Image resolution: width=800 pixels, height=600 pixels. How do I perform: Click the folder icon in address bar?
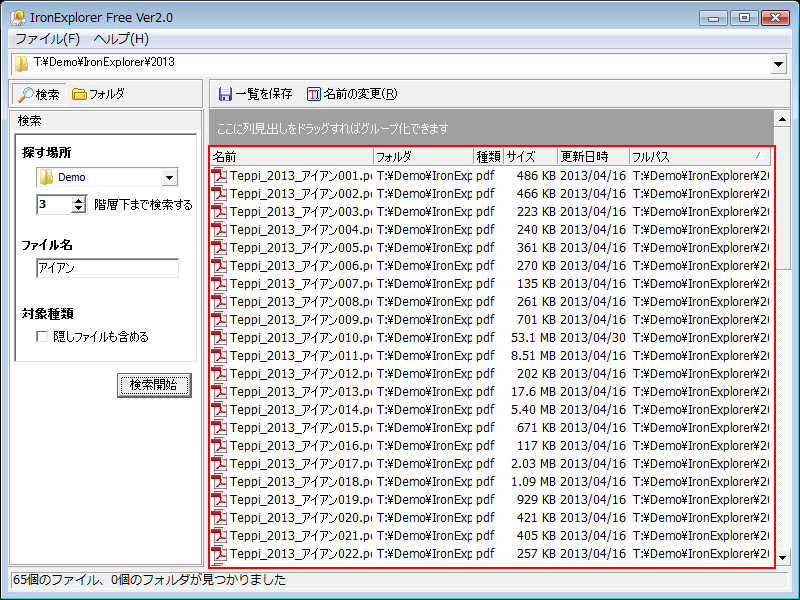[21, 64]
